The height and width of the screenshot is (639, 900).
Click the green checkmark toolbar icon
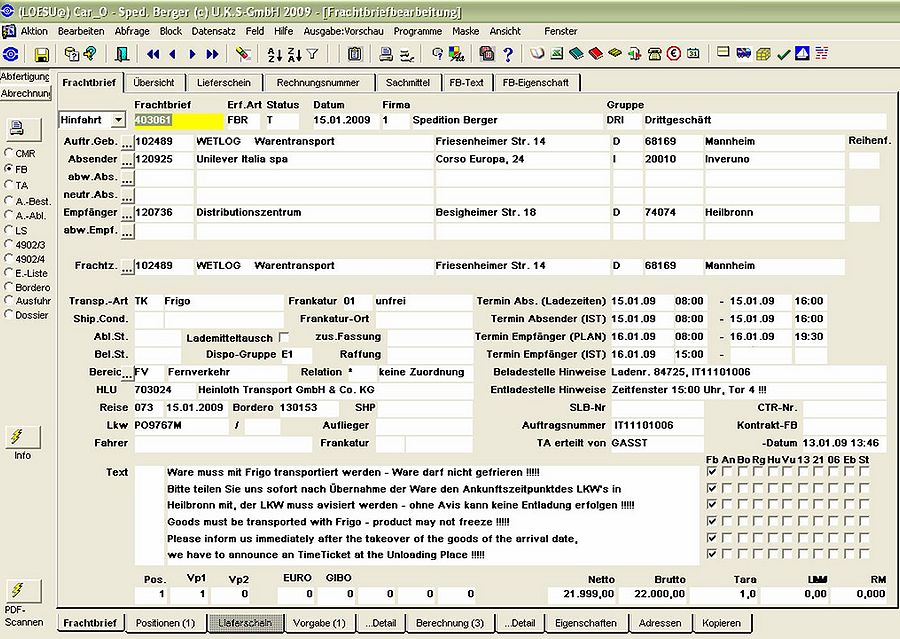(x=783, y=55)
